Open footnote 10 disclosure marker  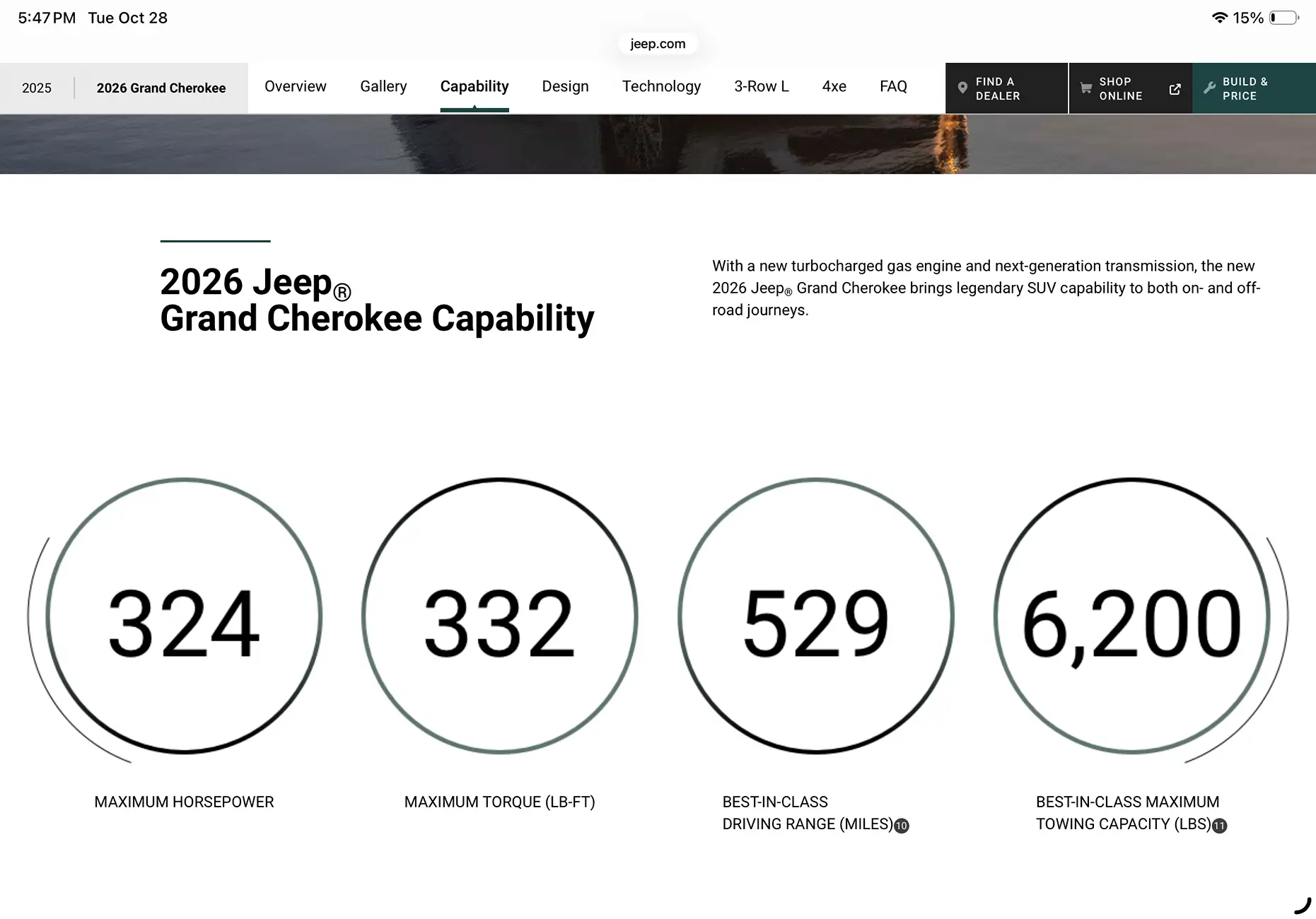901,826
